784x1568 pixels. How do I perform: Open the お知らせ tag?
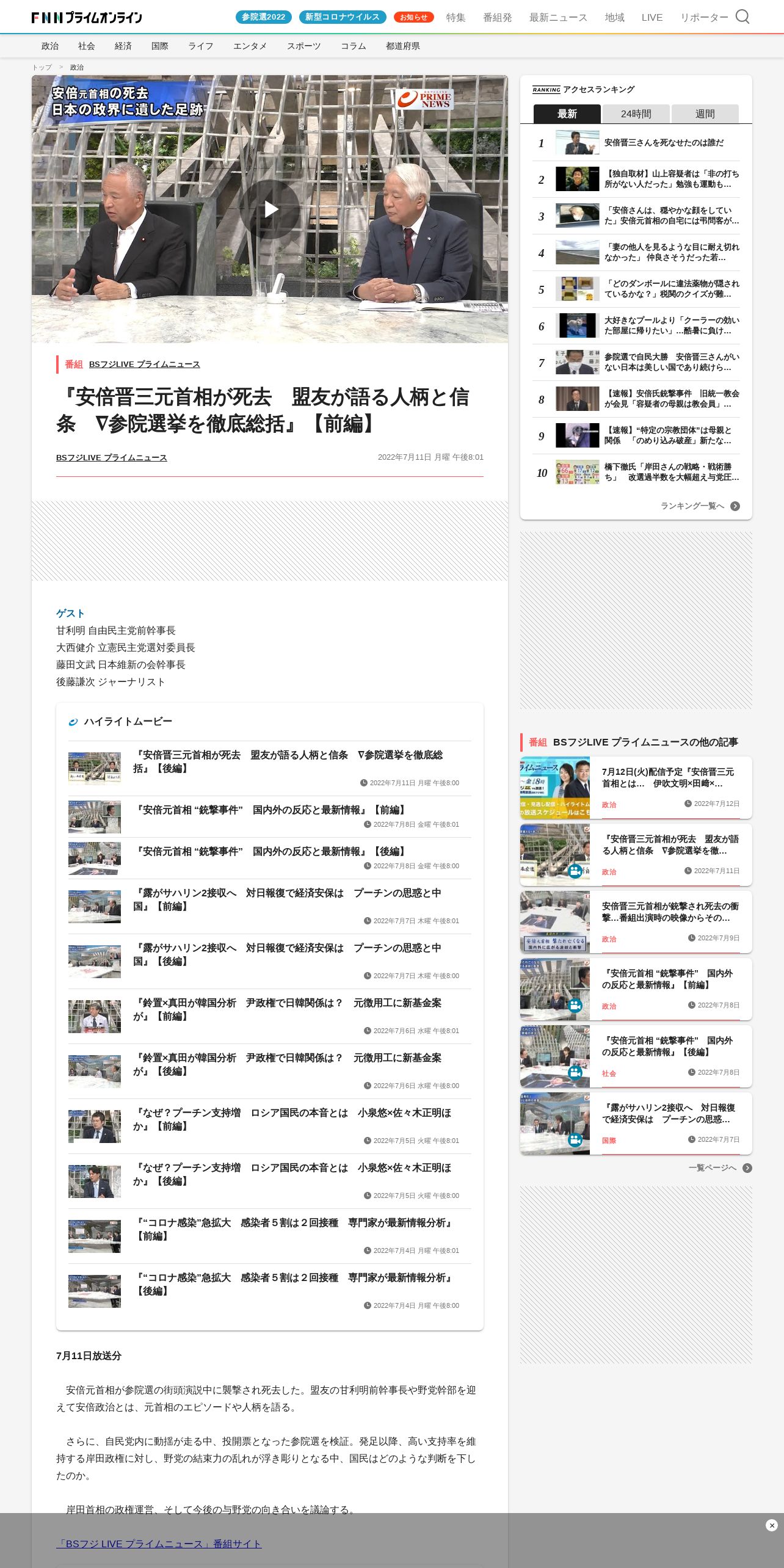pos(414,17)
